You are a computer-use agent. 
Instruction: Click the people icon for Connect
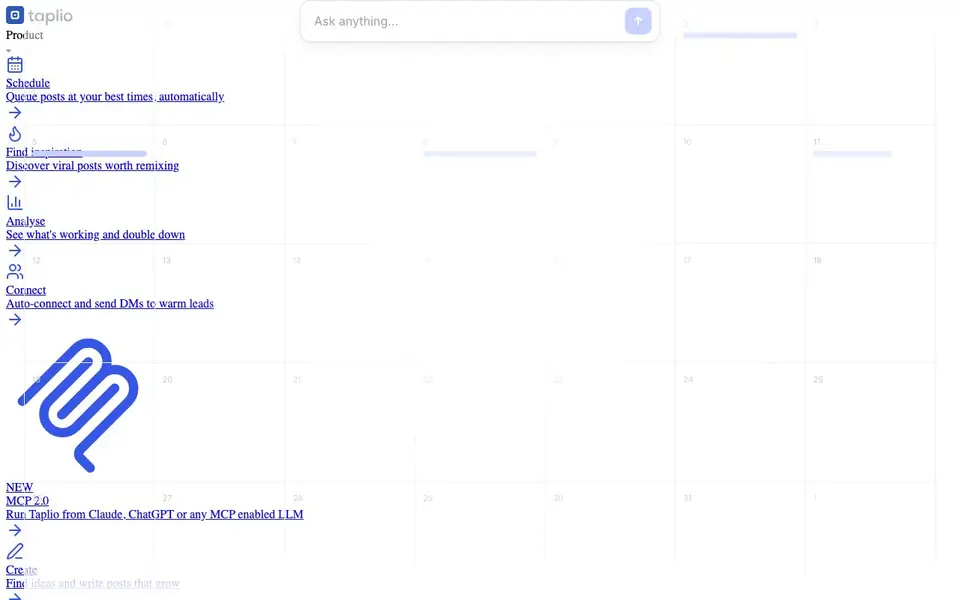coord(15,271)
